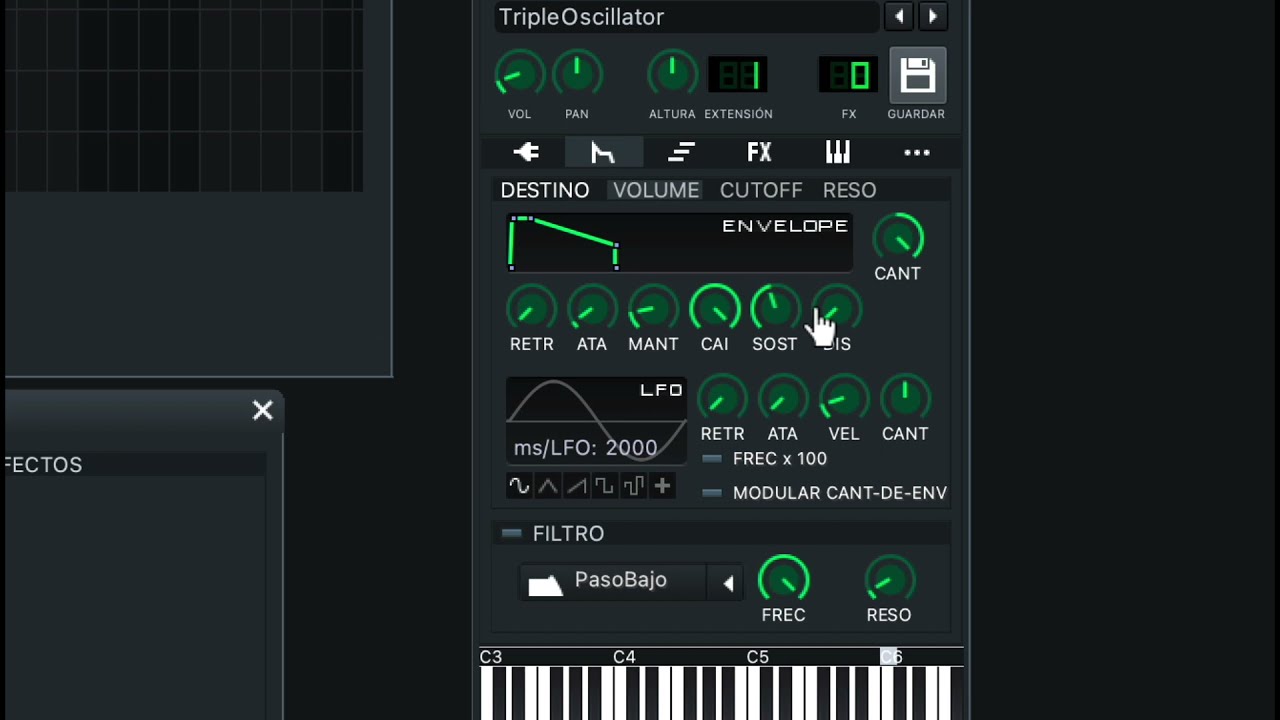Open the chord and arpeggio functions tab
Image resolution: width=1280 pixels, height=720 pixels.
pyautogui.click(x=681, y=152)
